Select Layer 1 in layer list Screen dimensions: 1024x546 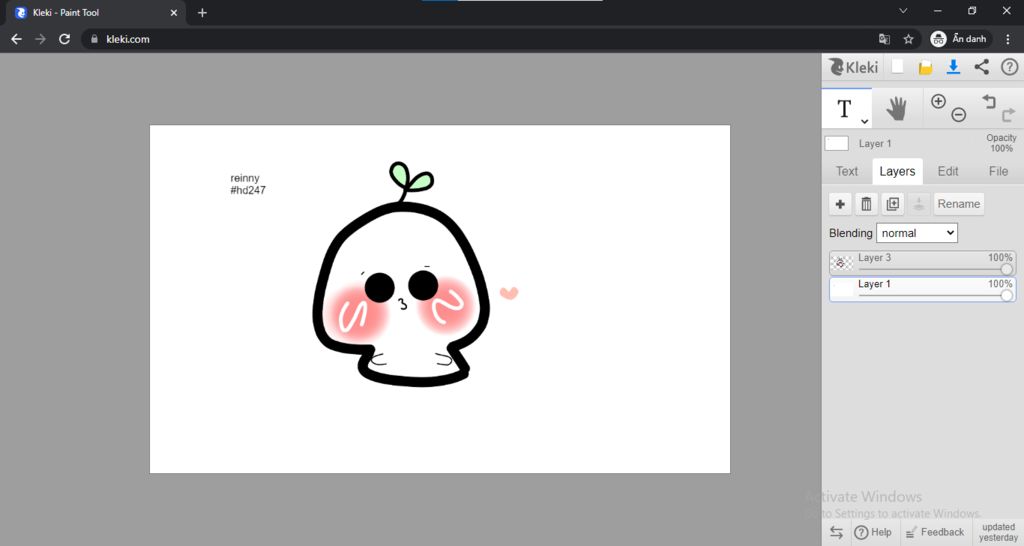(922, 289)
